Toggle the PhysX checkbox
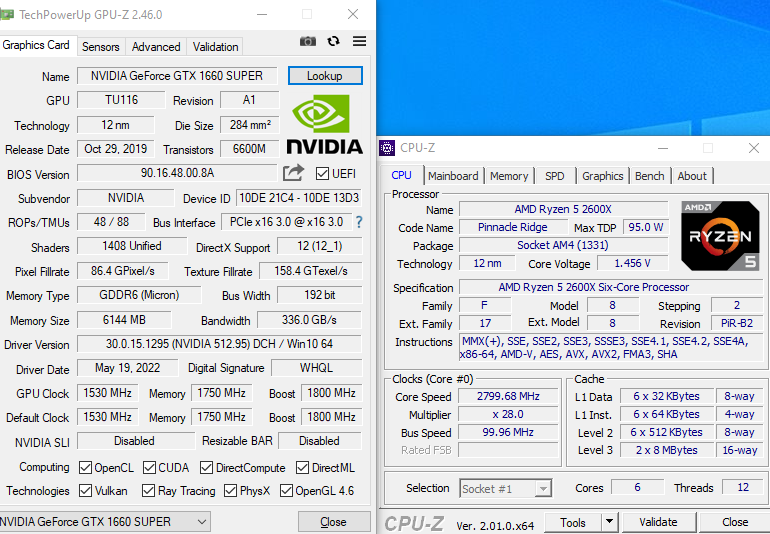The width and height of the screenshot is (770, 534). 230,490
